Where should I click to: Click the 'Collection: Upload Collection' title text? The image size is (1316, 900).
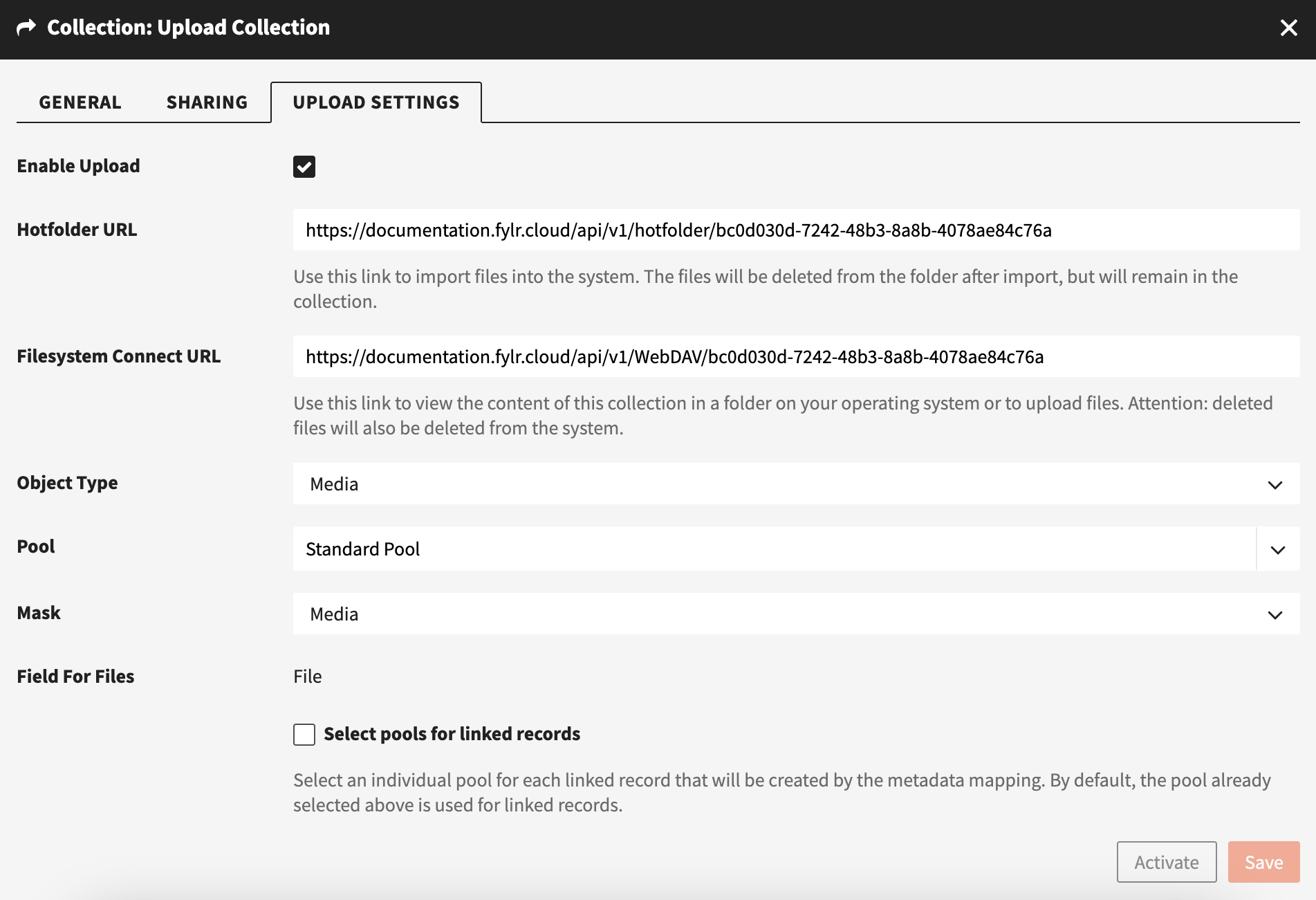click(188, 28)
